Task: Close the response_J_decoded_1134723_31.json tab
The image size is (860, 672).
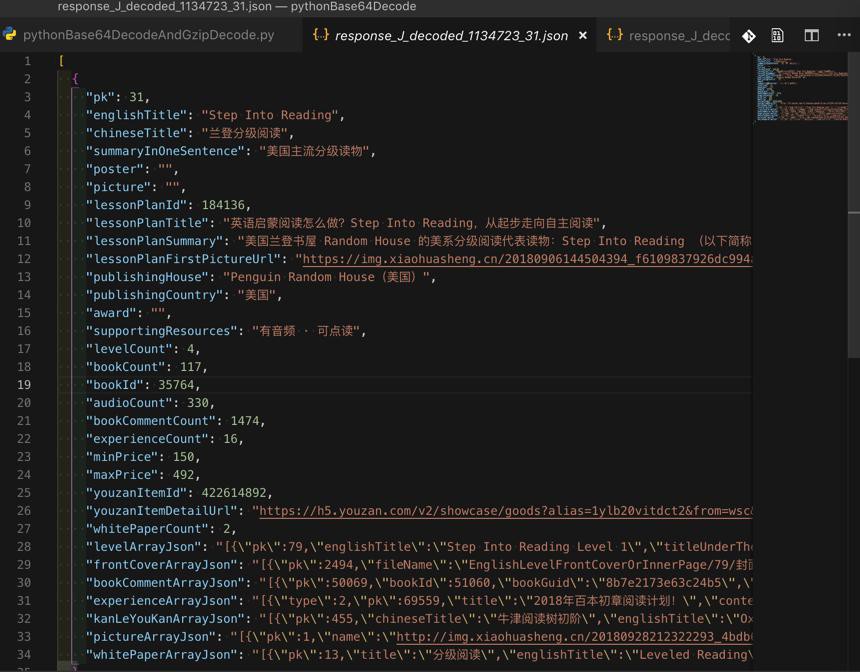Action: (583, 36)
